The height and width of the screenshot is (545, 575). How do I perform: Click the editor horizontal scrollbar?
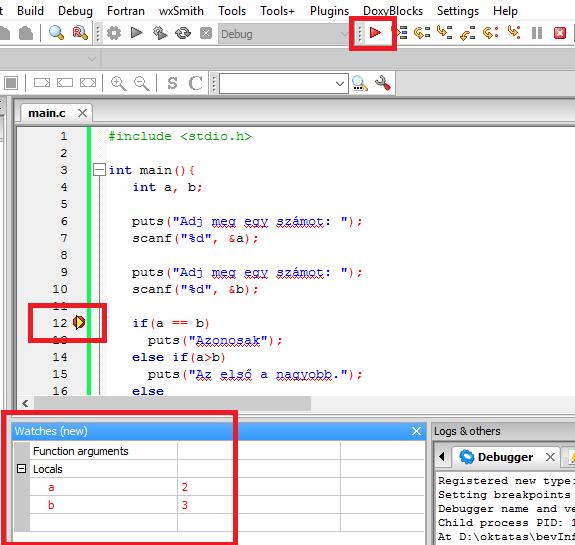(172, 403)
